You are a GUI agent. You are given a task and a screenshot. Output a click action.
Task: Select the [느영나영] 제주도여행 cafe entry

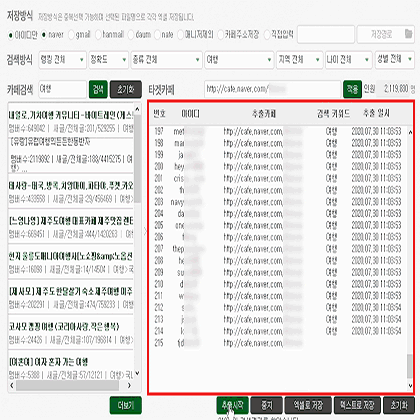(71, 227)
